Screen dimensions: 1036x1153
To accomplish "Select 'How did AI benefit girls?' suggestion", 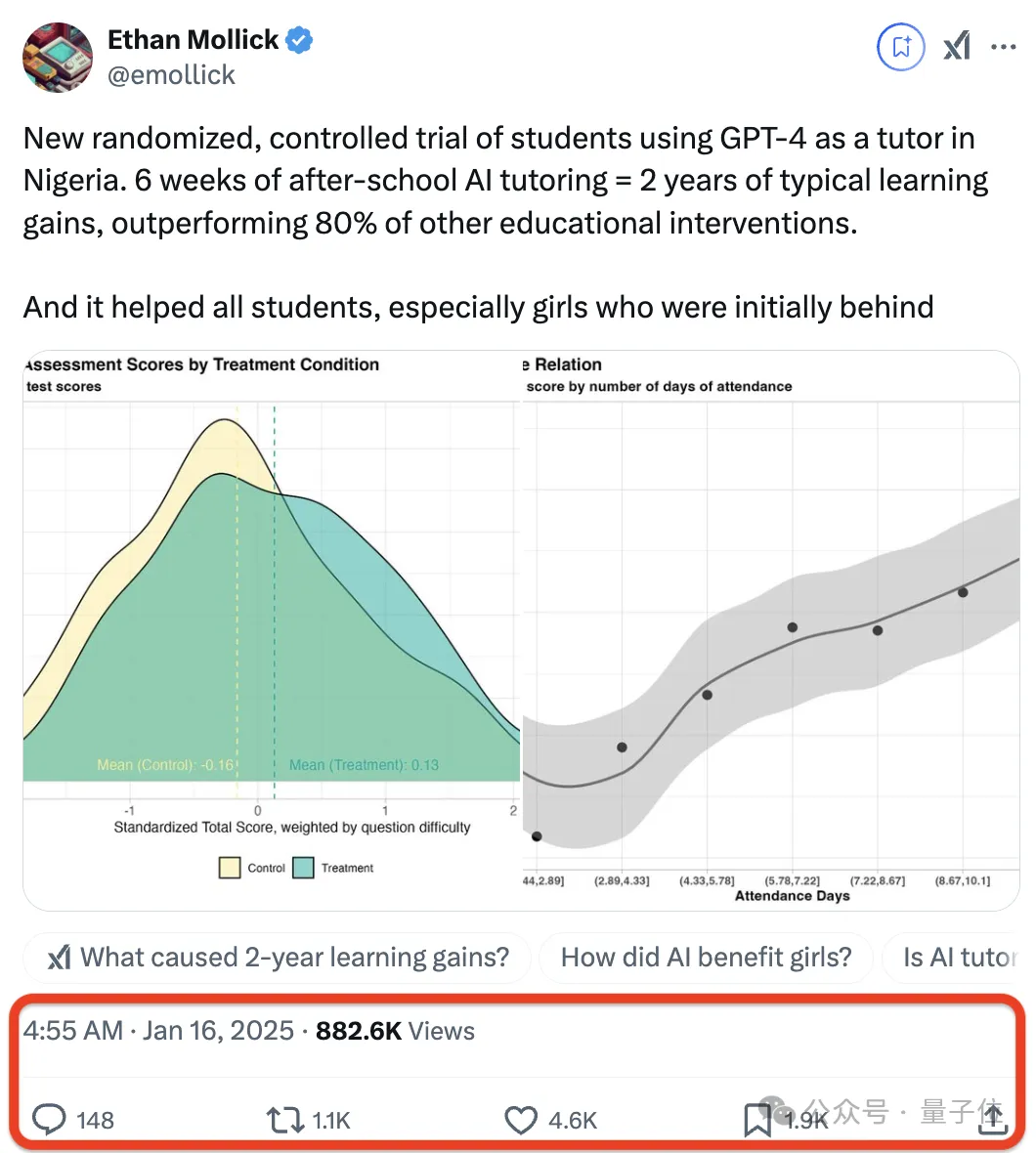I will 706,957.
